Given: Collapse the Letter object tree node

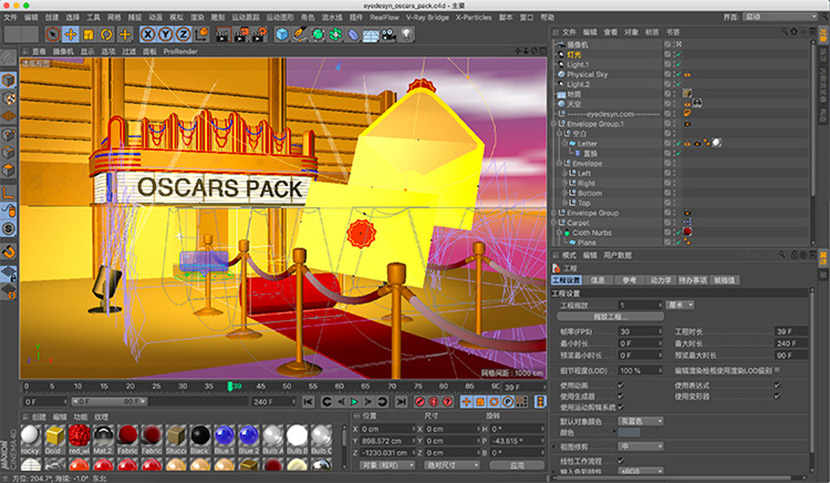Looking at the screenshot, I should tap(565, 144).
